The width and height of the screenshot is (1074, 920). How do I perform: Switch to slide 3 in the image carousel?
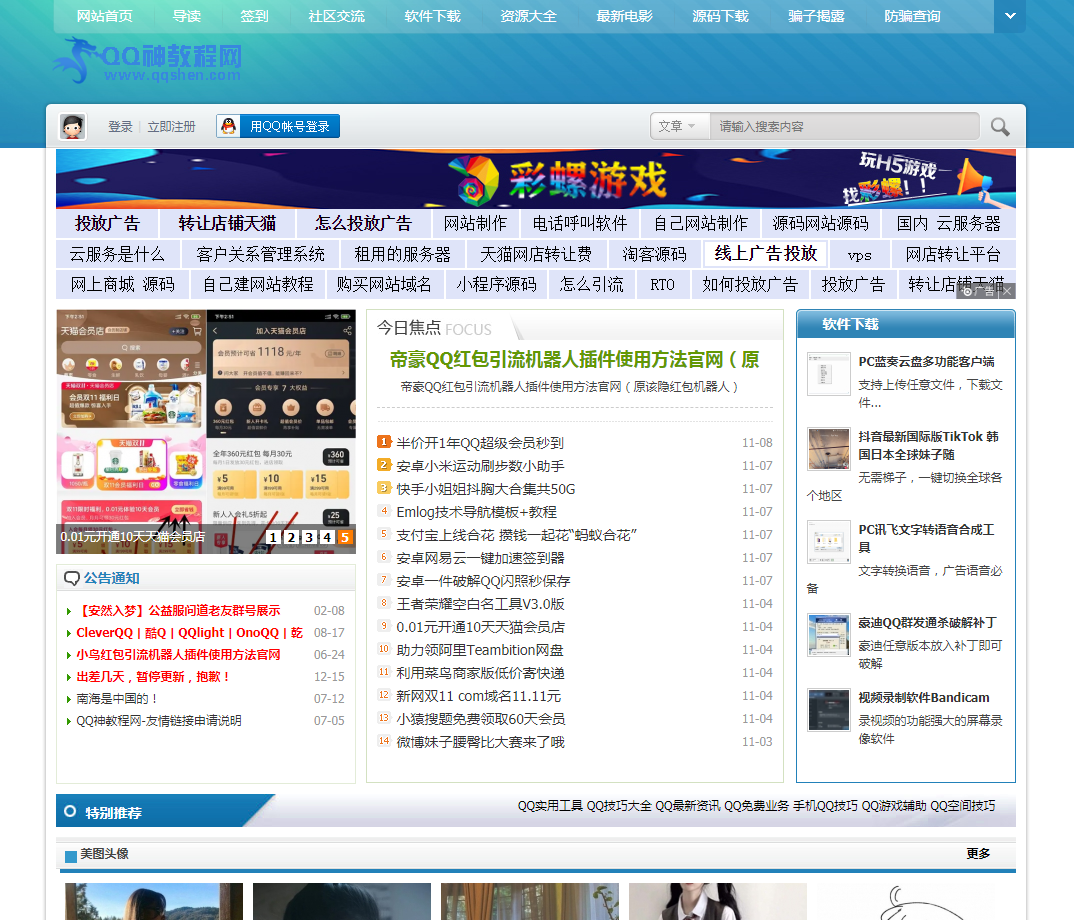coord(309,538)
